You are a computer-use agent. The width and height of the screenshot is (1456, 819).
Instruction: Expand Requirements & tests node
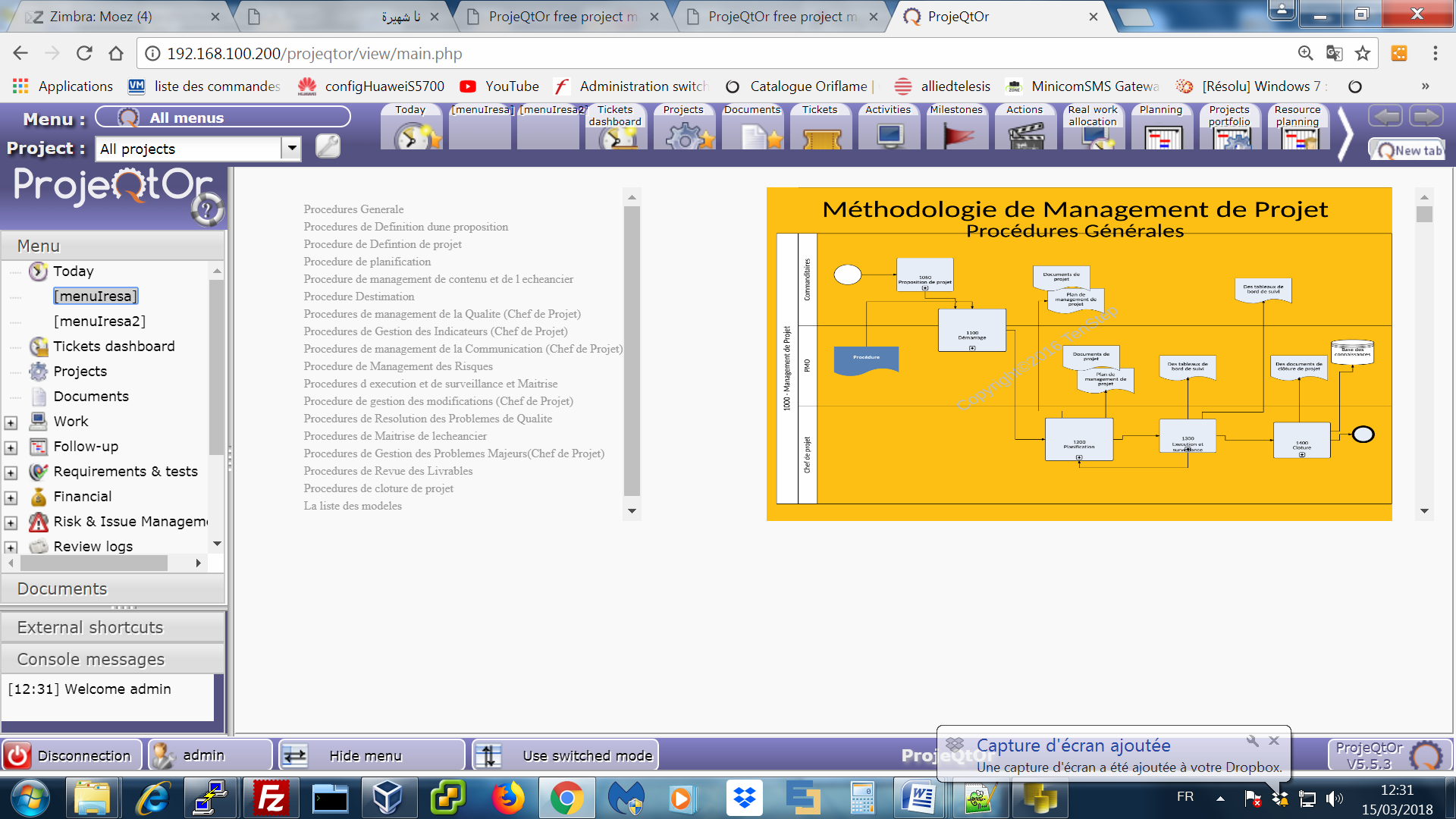pos(11,472)
